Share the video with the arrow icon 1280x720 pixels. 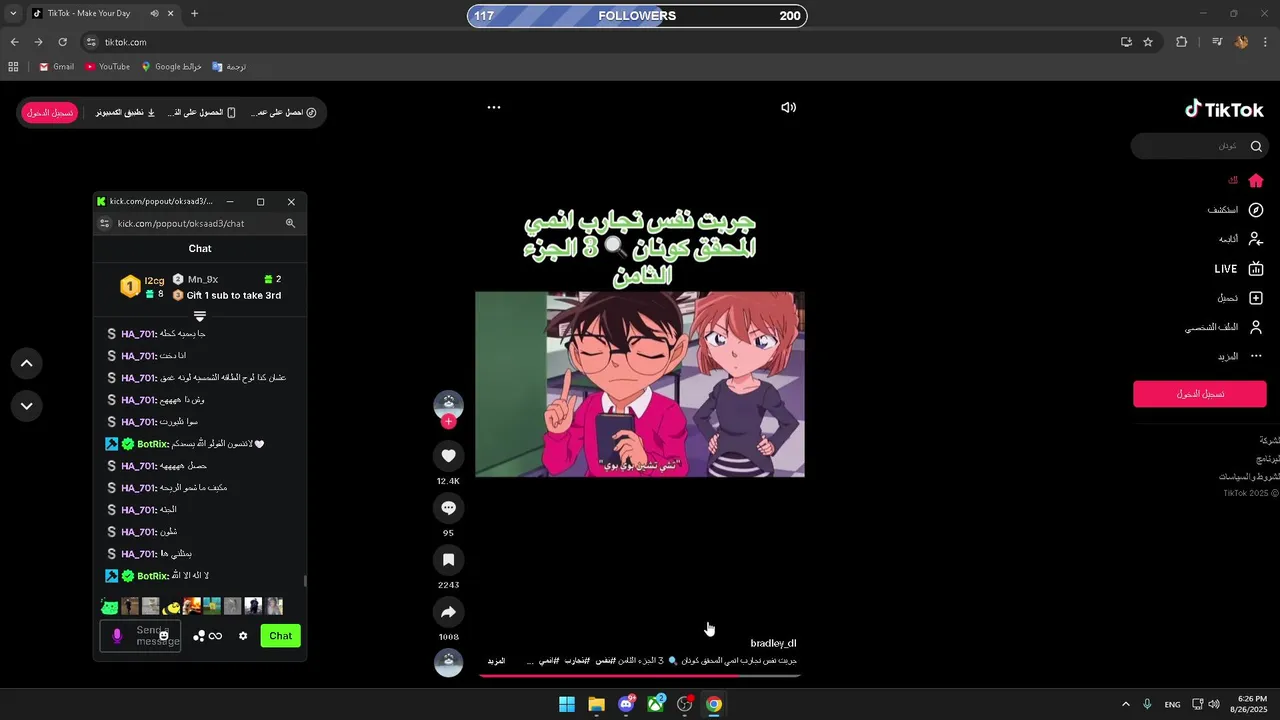tap(448, 612)
